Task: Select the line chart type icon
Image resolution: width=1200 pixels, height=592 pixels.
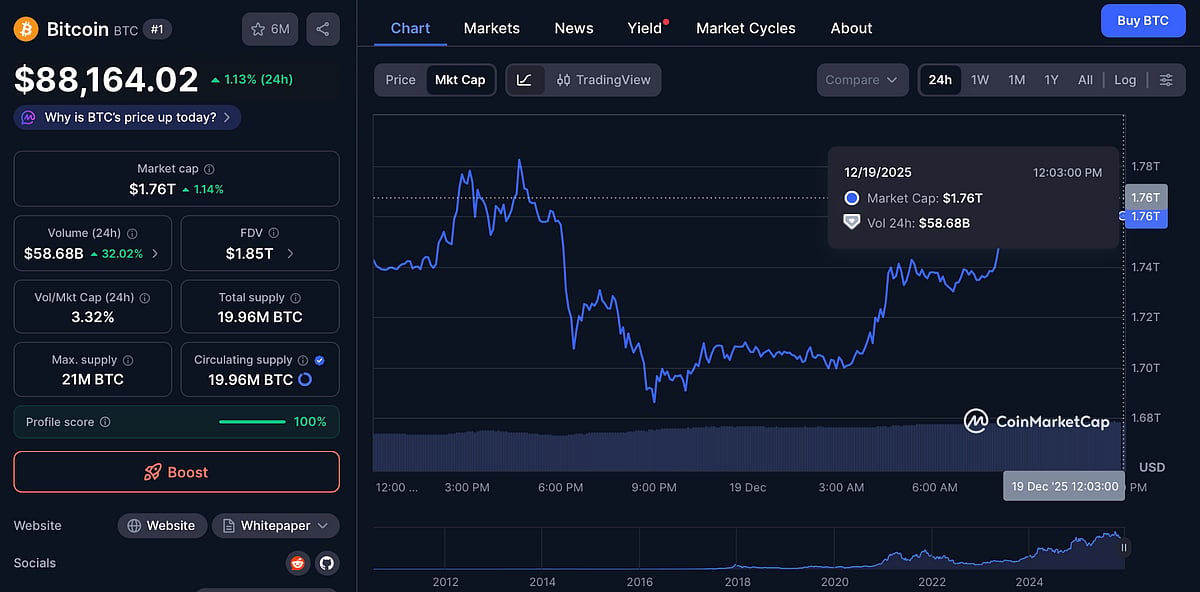Action: [525, 80]
